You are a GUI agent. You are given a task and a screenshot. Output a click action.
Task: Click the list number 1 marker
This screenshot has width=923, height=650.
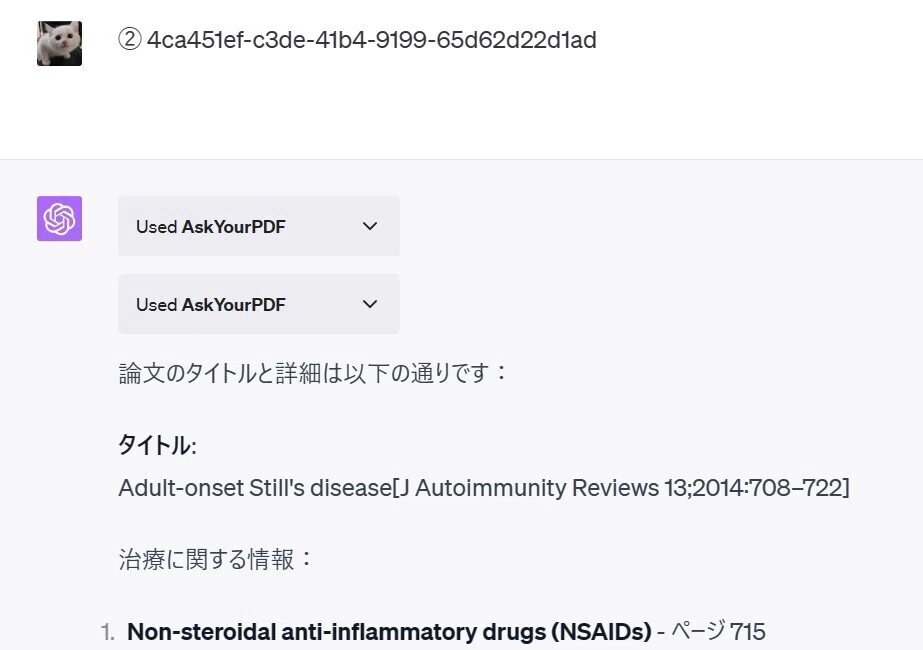tap(108, 632)
